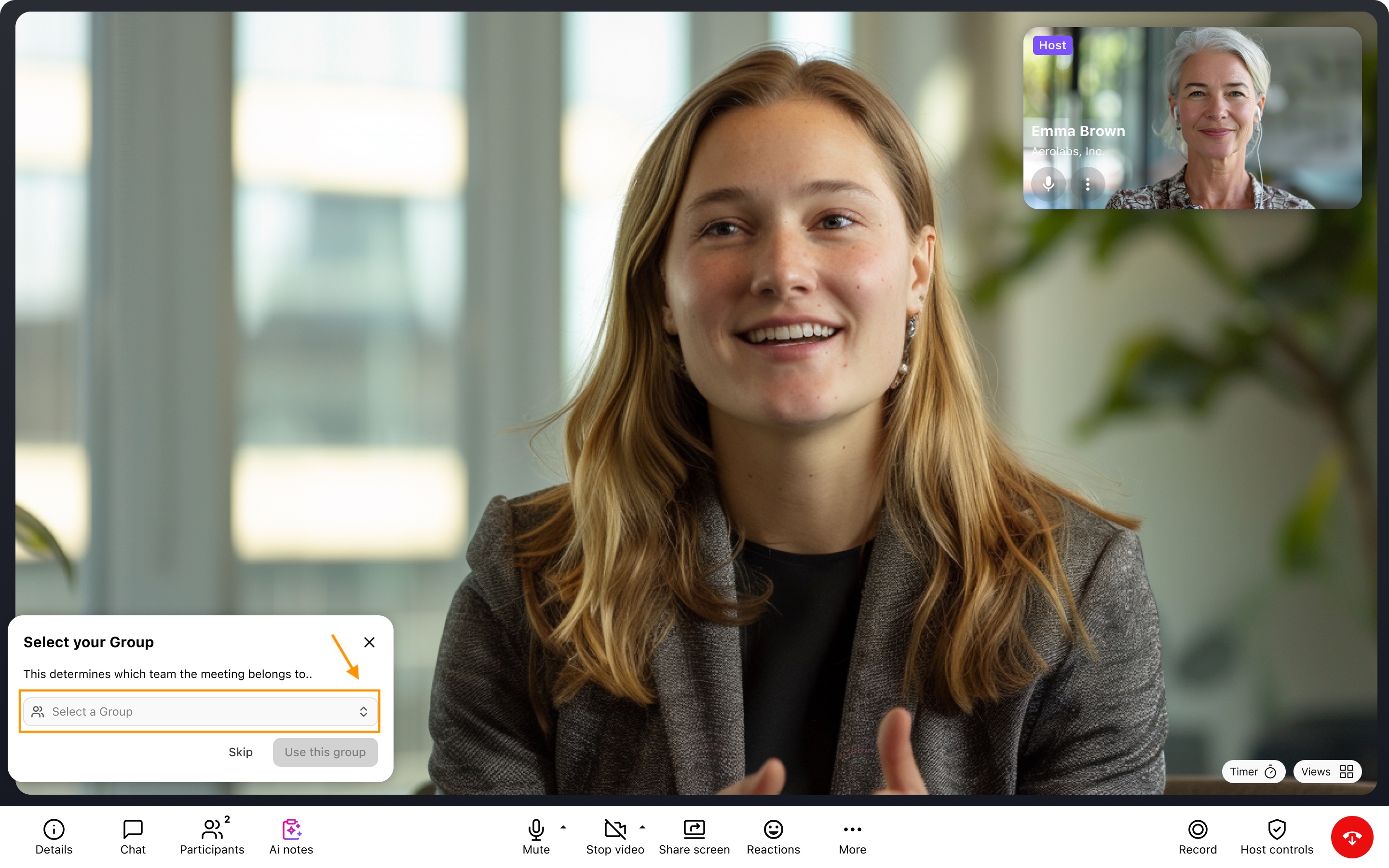Click the Emma Brown name label
The height and width of the screenshot is (868, 1389).
coord(1078,131)
